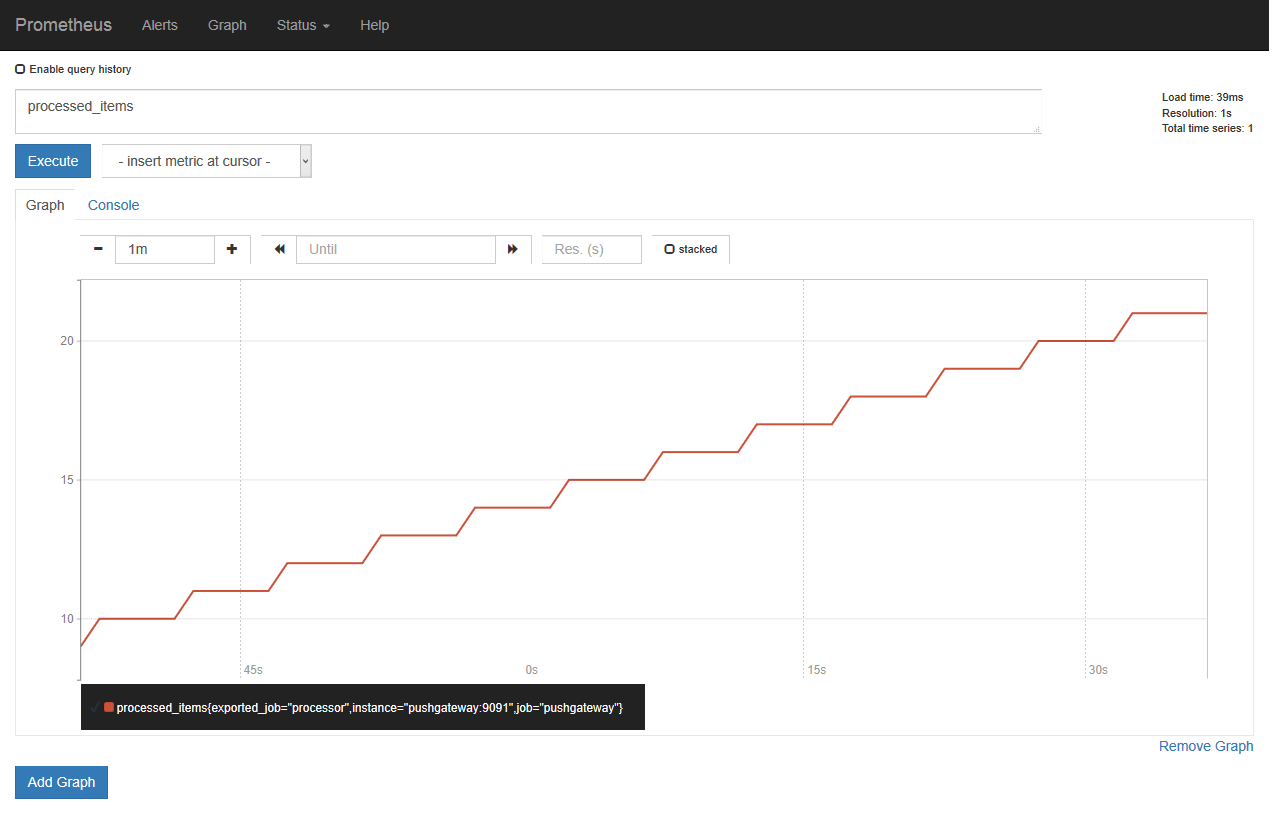1288x819 pixels.
Task: Run the query with the Execute button
Action: coord(52,160)
